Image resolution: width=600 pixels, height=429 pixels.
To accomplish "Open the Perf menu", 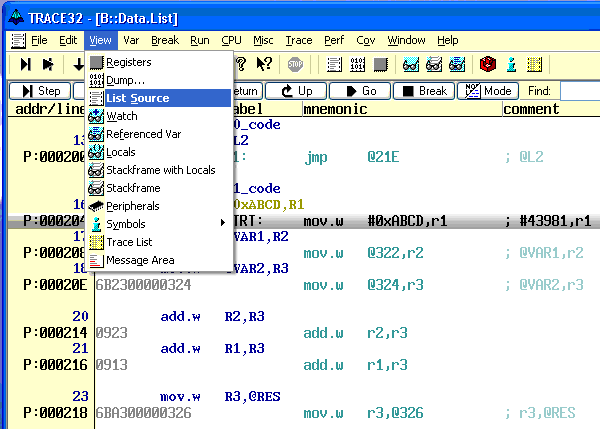I will tap(334, 40).
